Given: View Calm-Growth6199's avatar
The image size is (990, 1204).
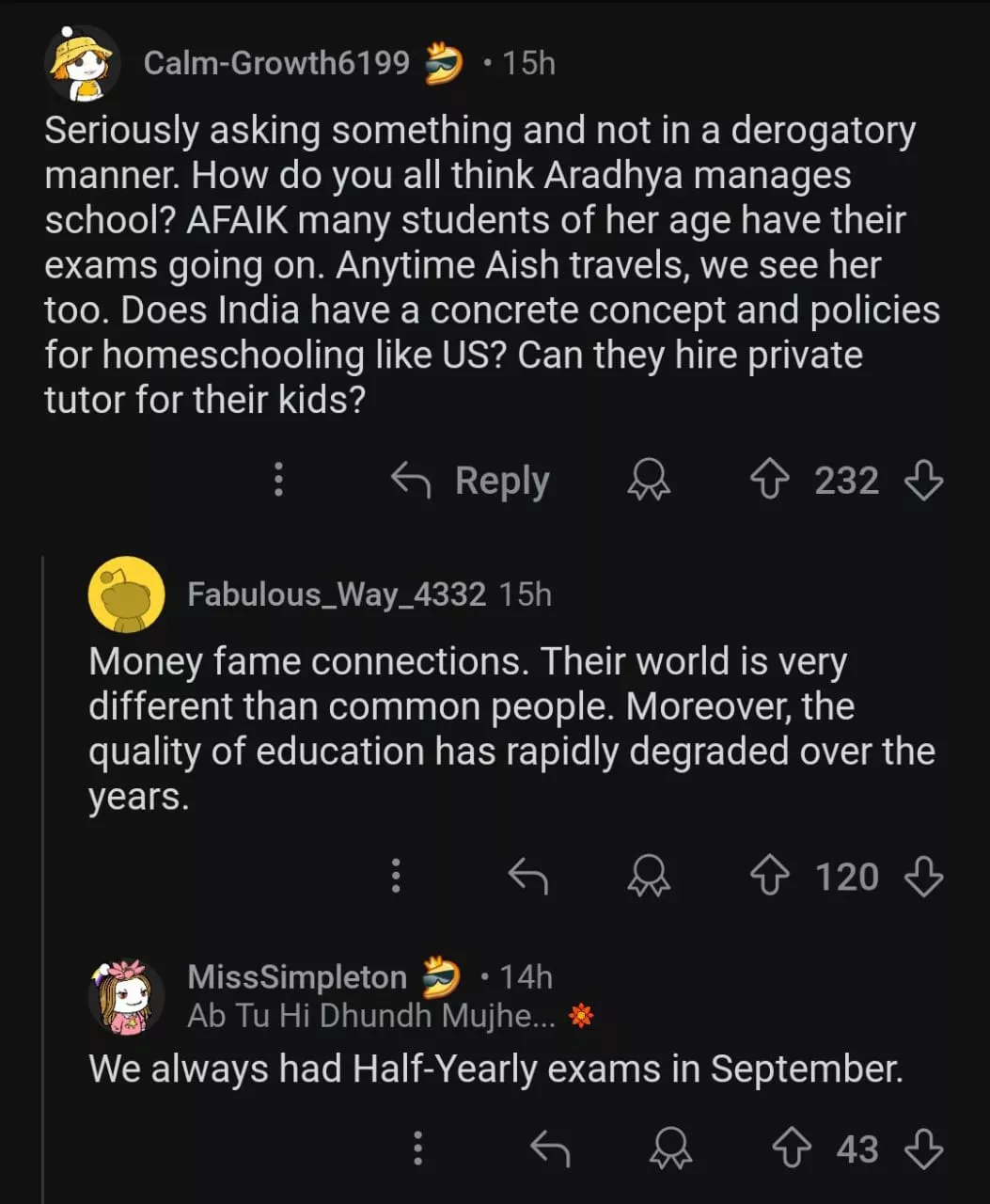Looking at the screenshot, I should pyautogui.click(x=83, y=64).
